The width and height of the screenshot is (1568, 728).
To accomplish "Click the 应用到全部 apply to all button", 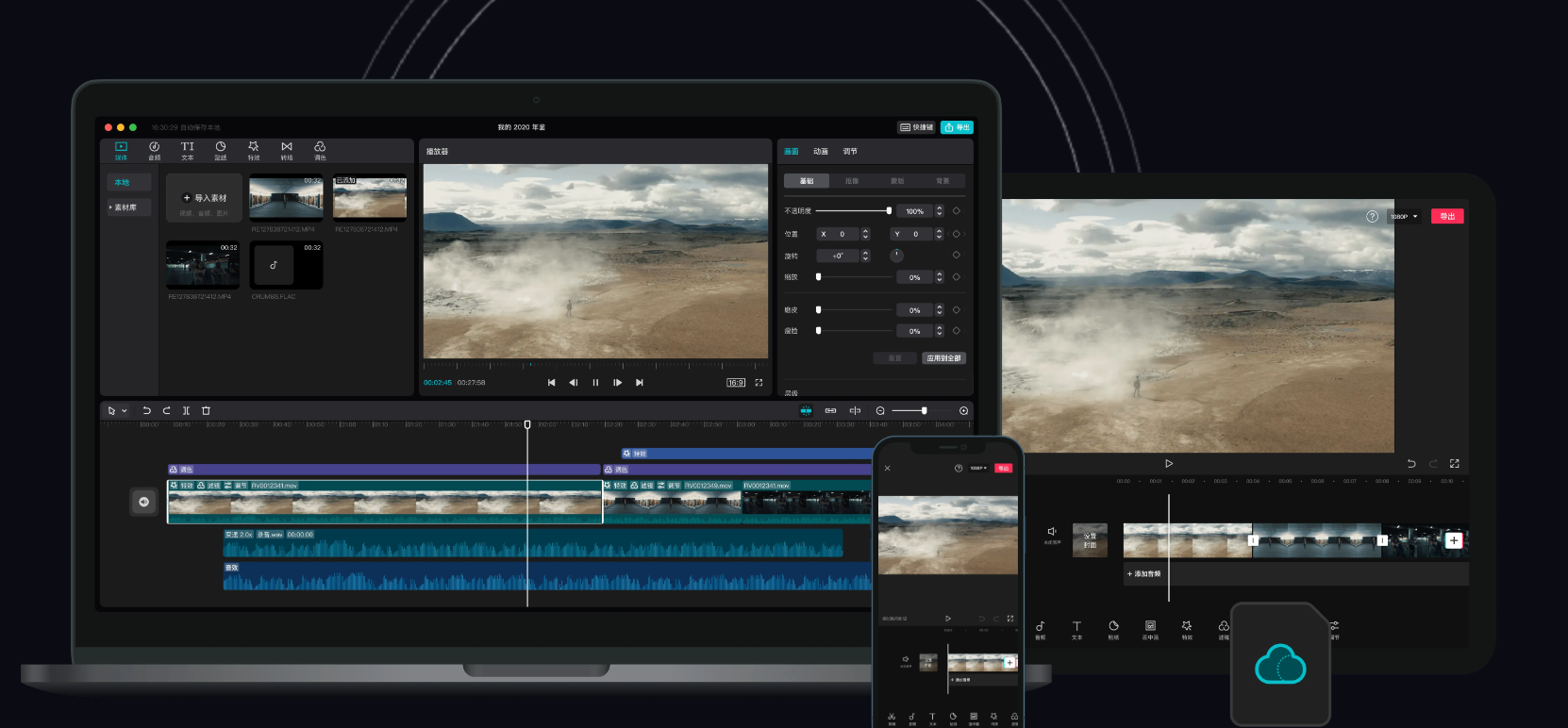I will (943, 358).
